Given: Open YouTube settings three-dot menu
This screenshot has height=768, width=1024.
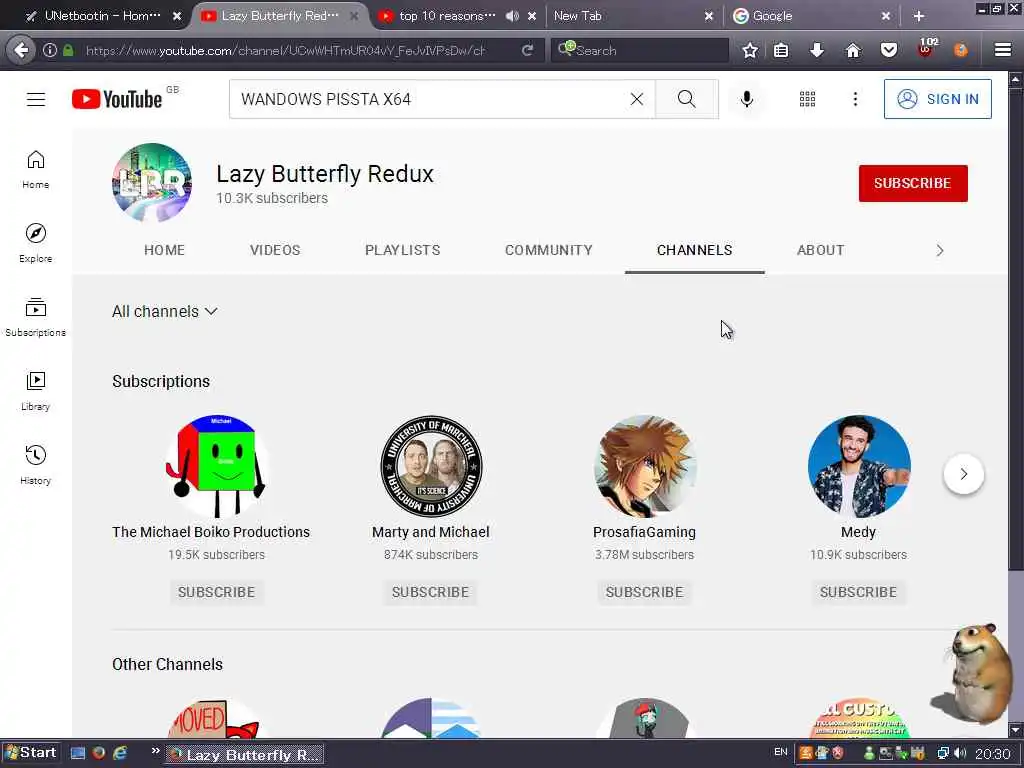Looking at the screenshot, I should 856,99.
